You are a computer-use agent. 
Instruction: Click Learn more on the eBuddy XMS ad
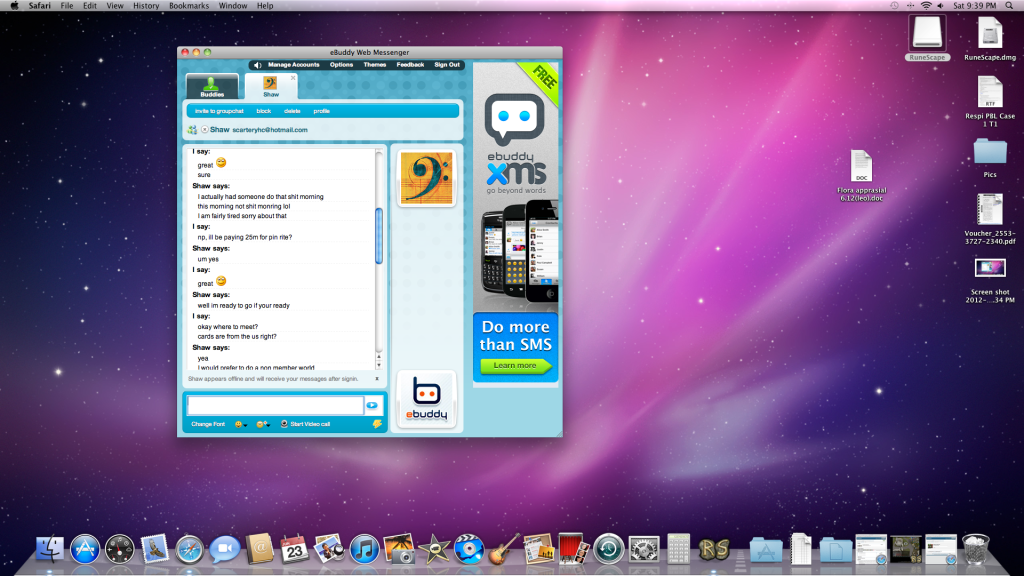pyautogui.click(x=515, y=366)
